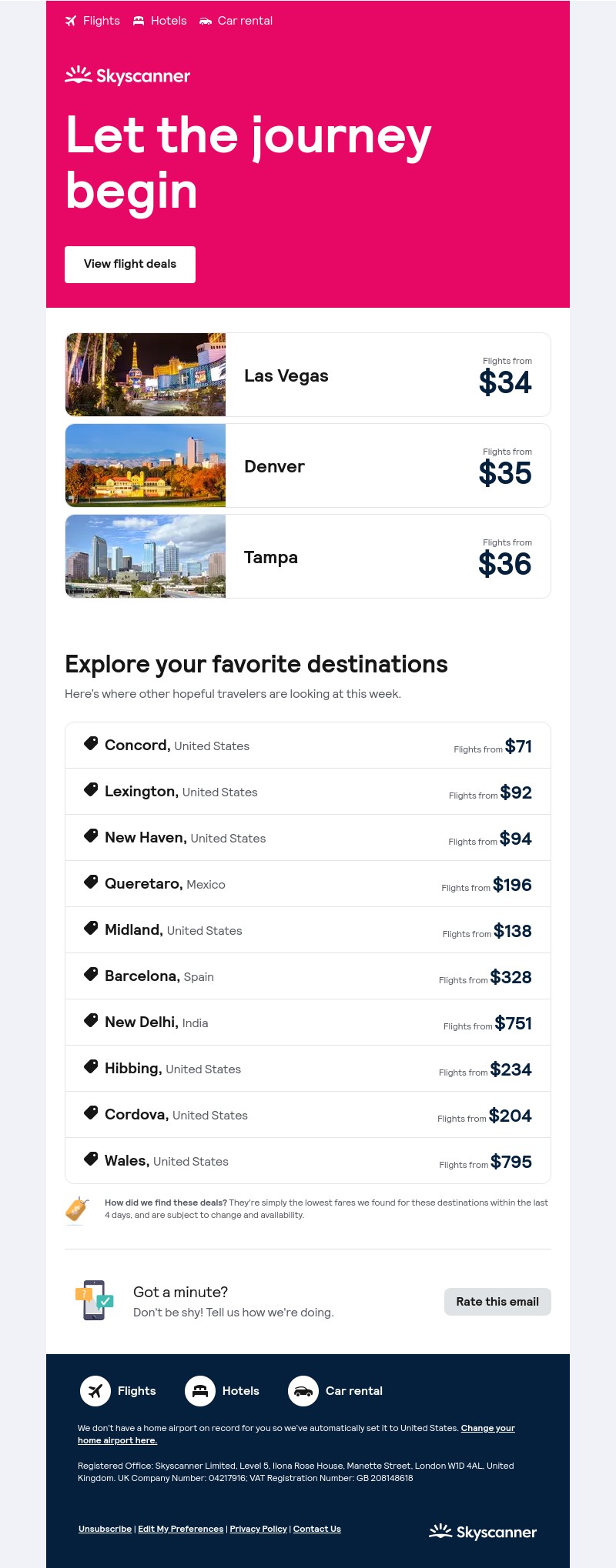
Task: Open the Barcelona, Spain flight row
Action: [x=308, y=976]
